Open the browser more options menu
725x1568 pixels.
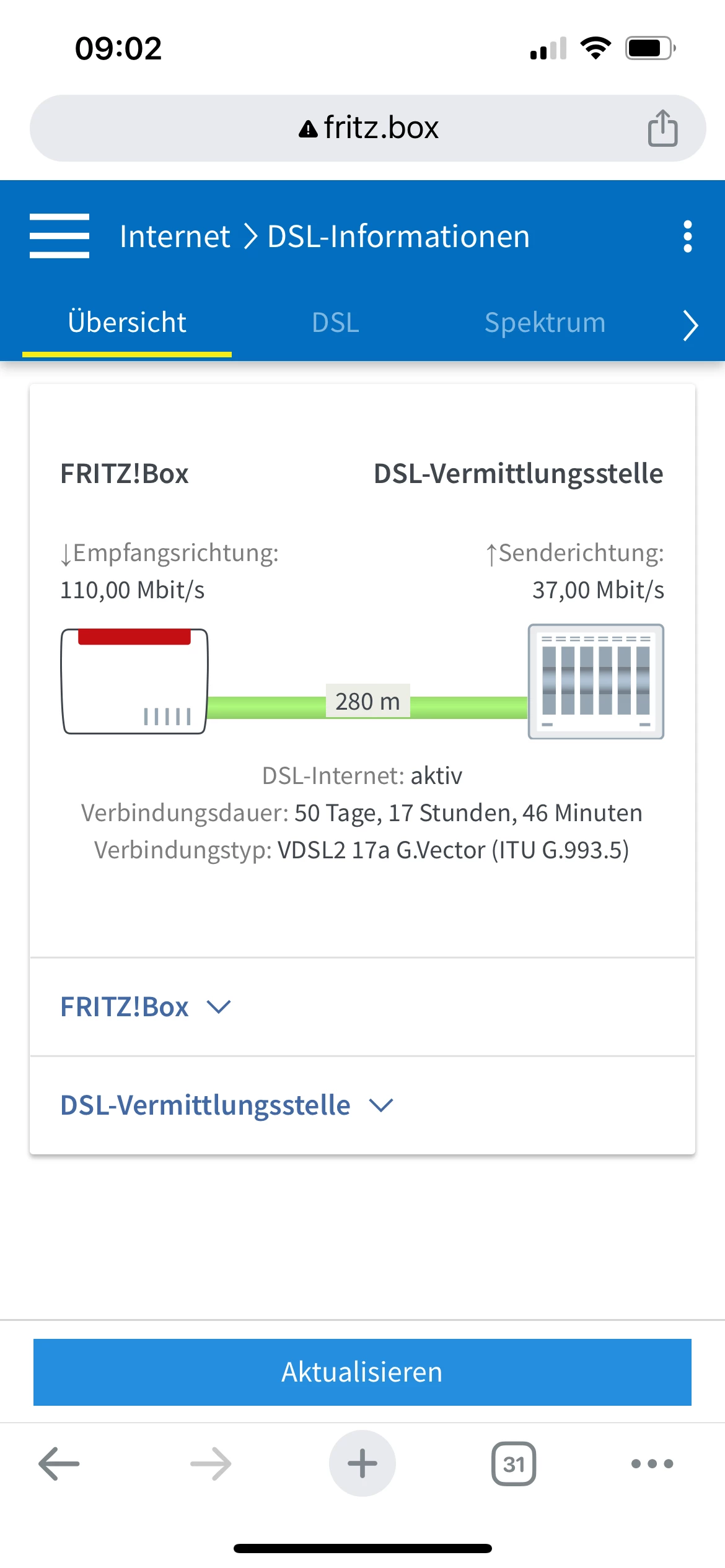click(x=652, y=1464)
